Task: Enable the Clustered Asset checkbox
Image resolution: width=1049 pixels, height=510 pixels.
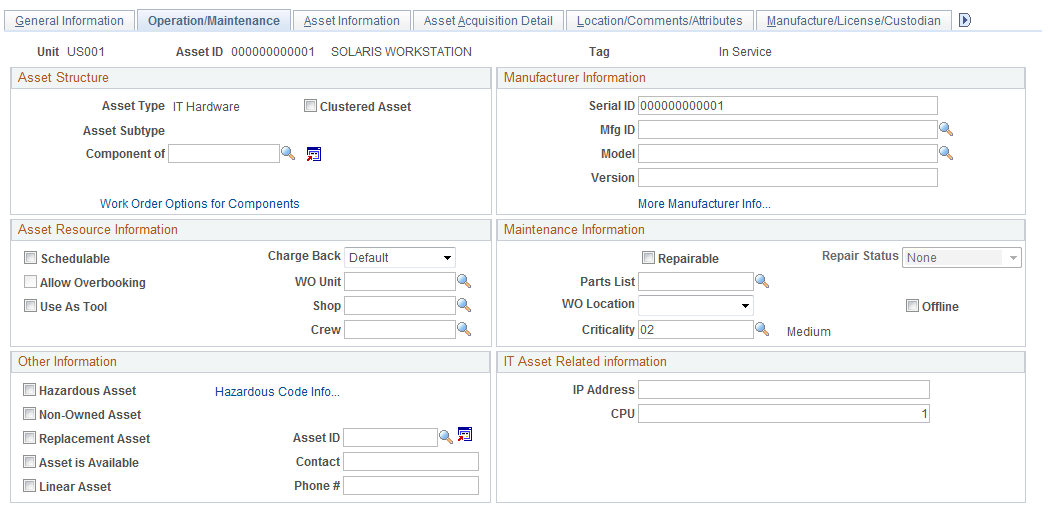Action: 310,106
